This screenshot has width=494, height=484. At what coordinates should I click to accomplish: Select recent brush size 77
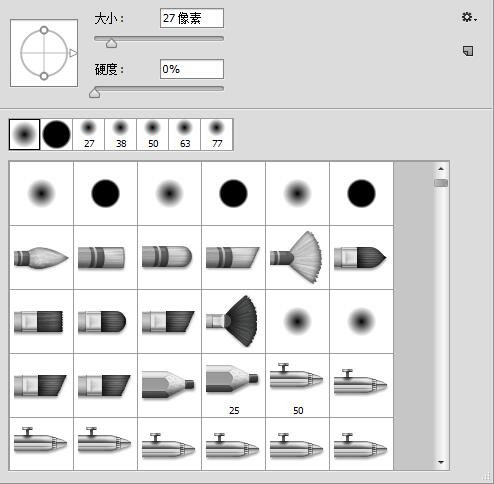(x=217, y=134)
